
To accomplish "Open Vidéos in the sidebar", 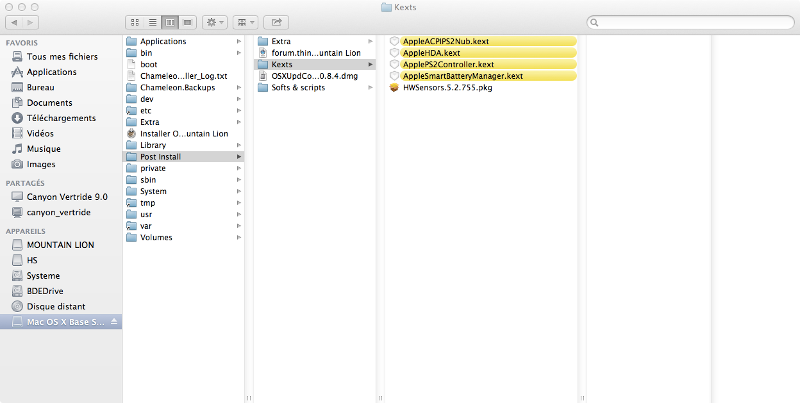I will point(61,133).
